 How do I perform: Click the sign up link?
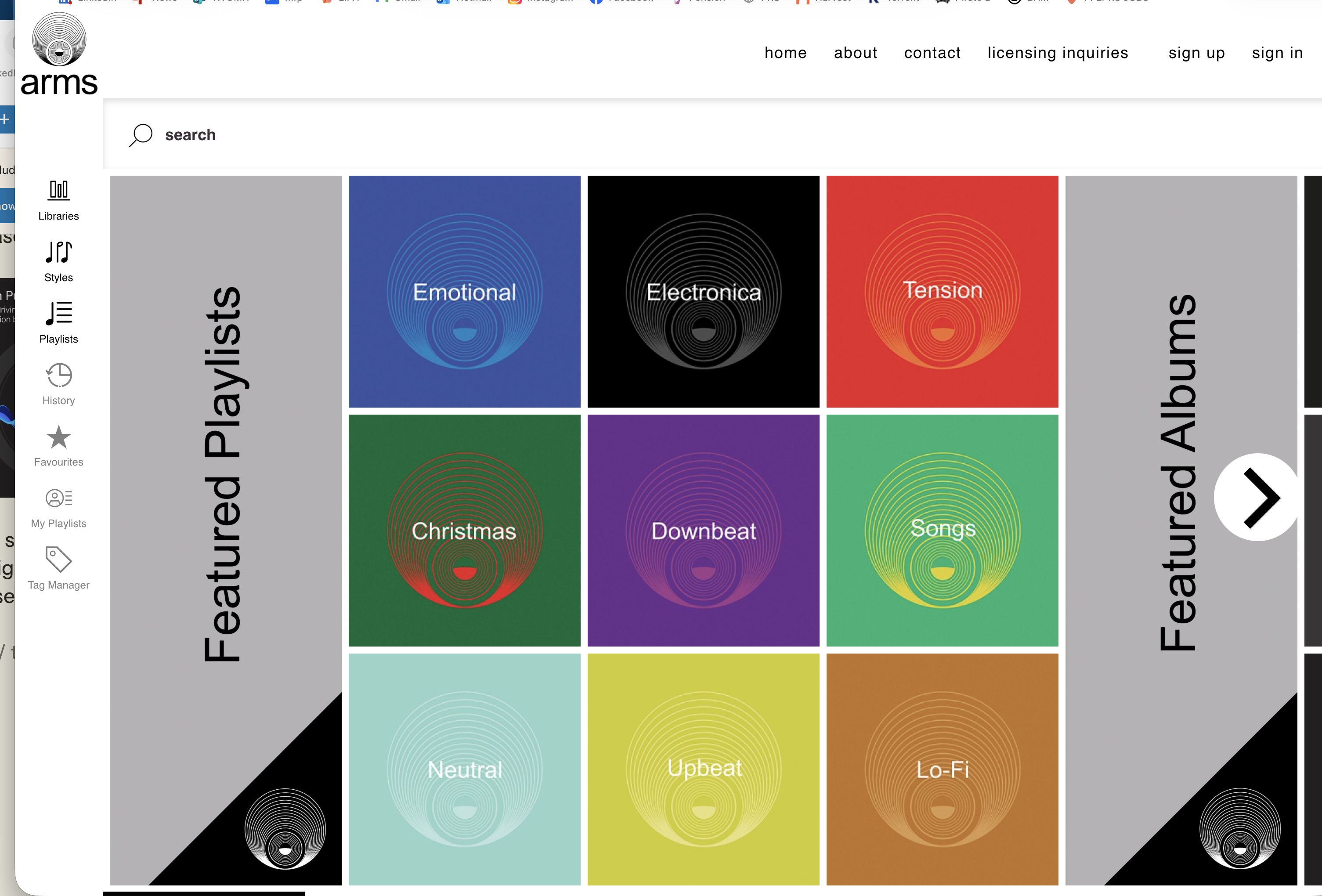1196,53
